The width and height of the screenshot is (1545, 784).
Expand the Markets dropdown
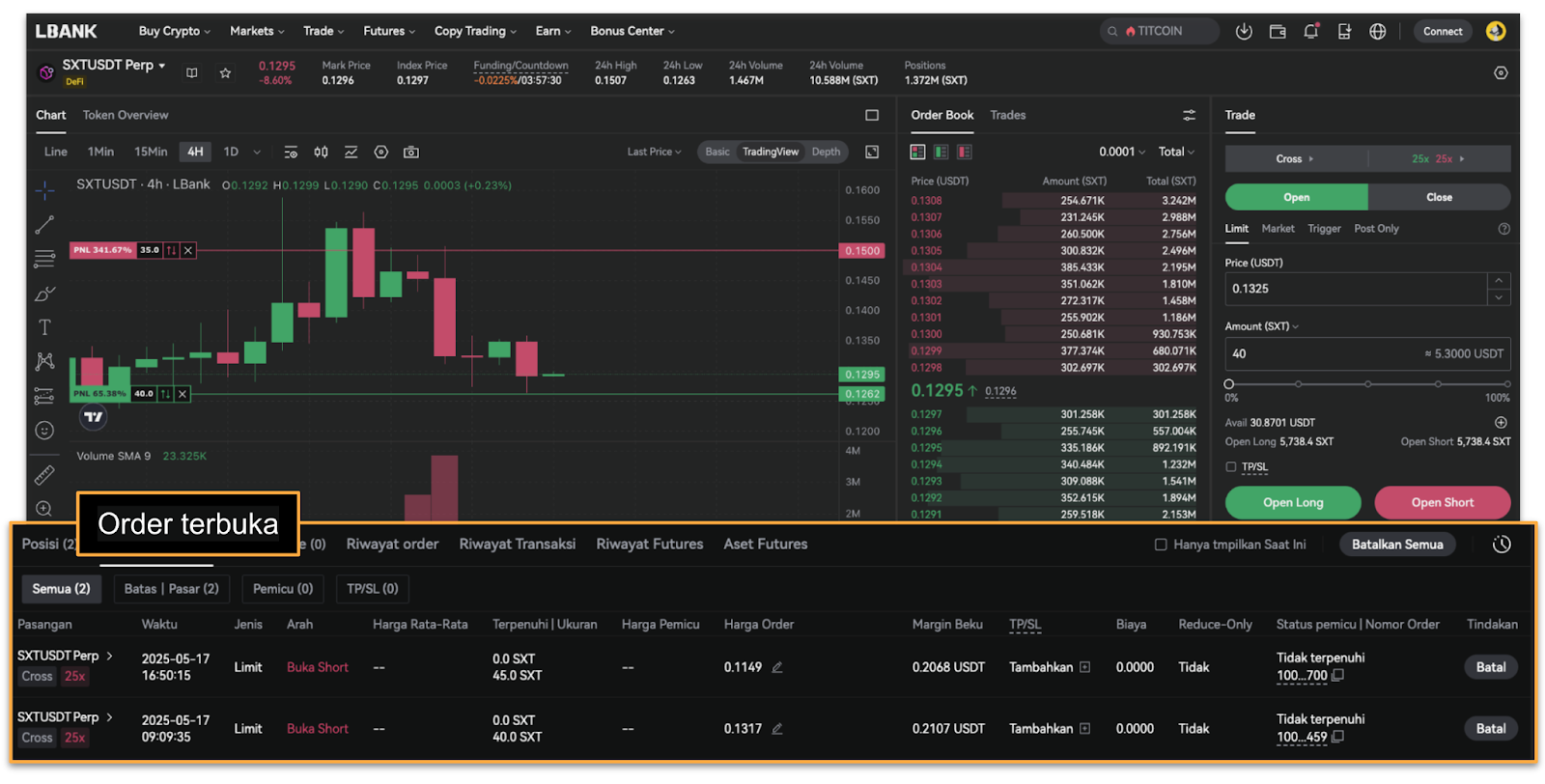(257, 31)
